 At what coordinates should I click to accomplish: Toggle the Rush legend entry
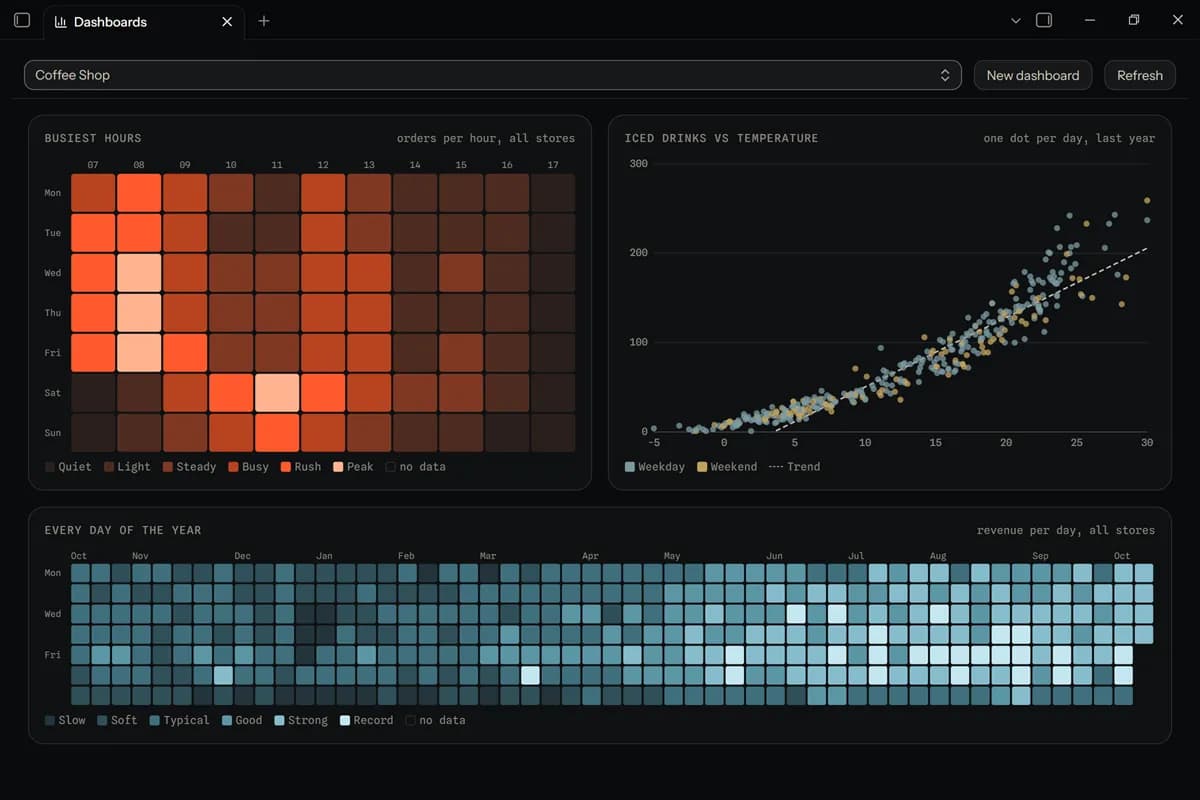[300, 467]
